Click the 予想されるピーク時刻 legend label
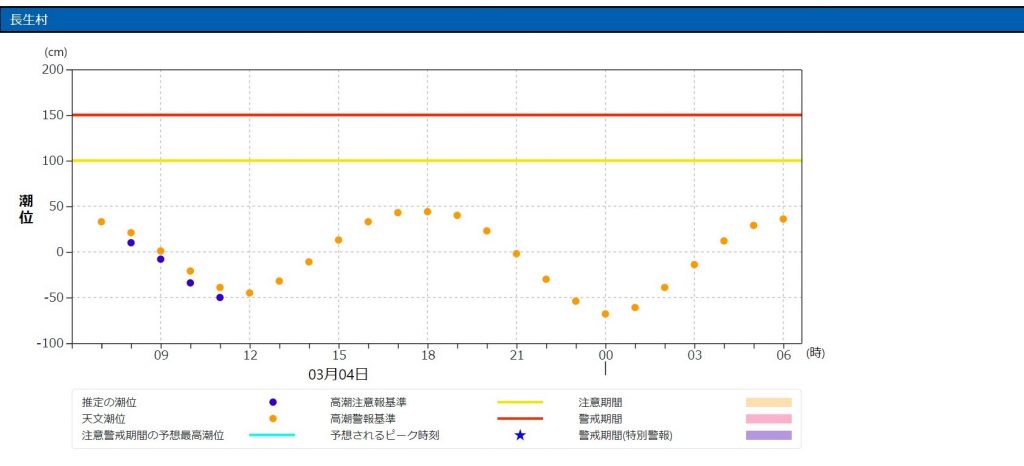This screenshot has height=466, width=1024. click(385, 435)
